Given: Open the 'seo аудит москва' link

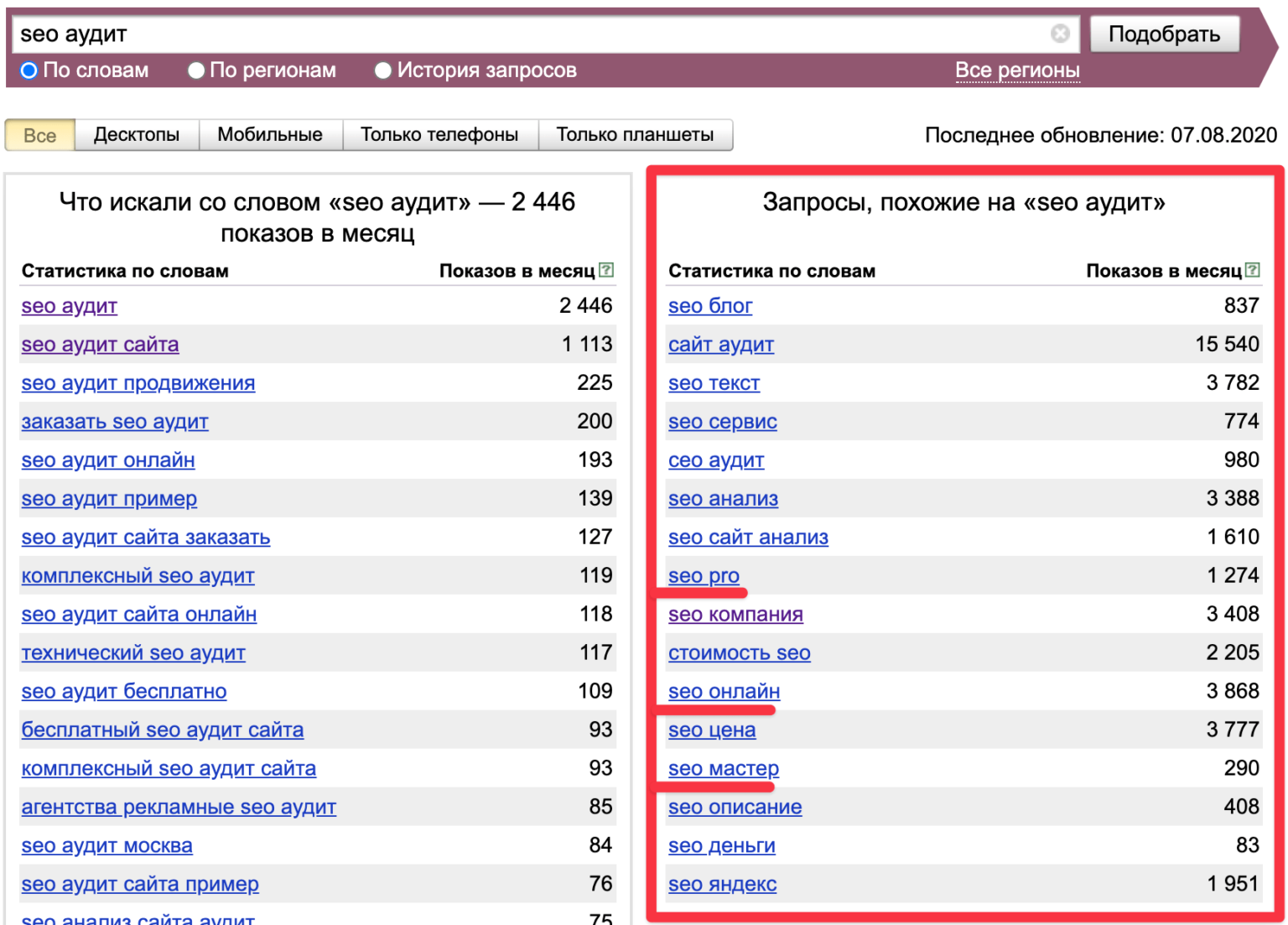Looking at the screenshot, I should click(107, 846).
